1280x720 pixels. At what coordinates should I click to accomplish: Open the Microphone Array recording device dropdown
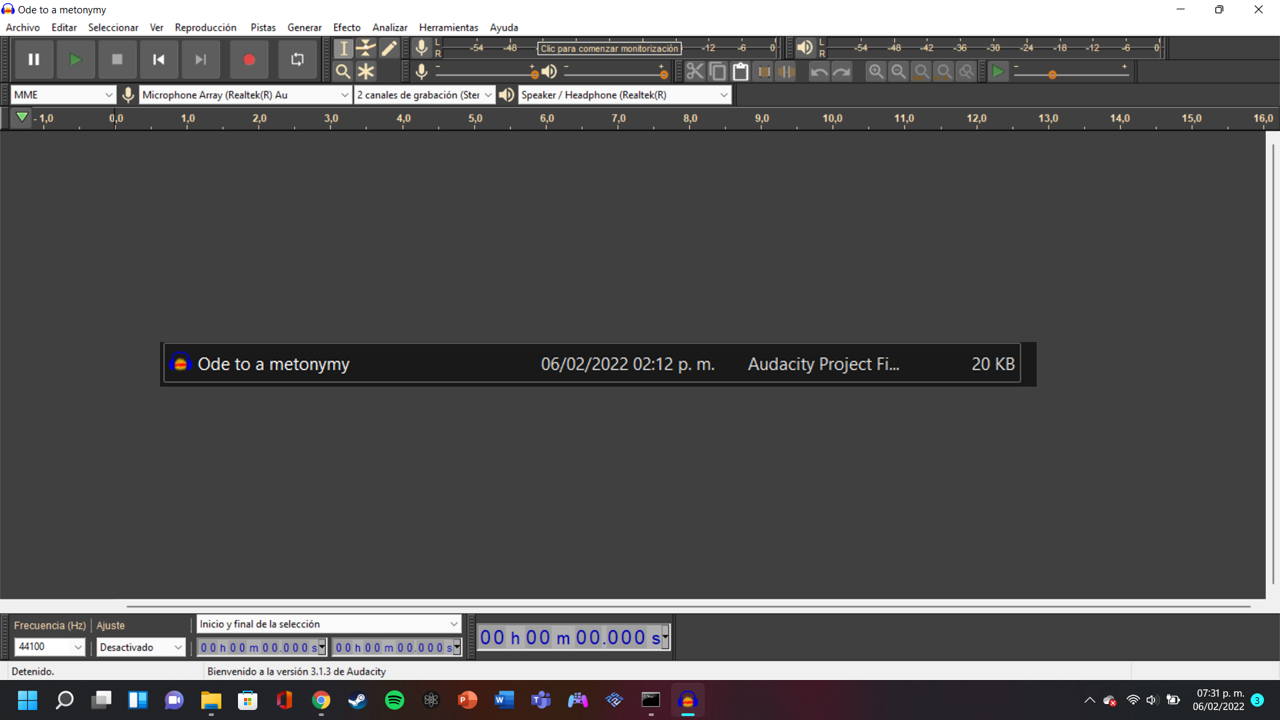[246, 95]
